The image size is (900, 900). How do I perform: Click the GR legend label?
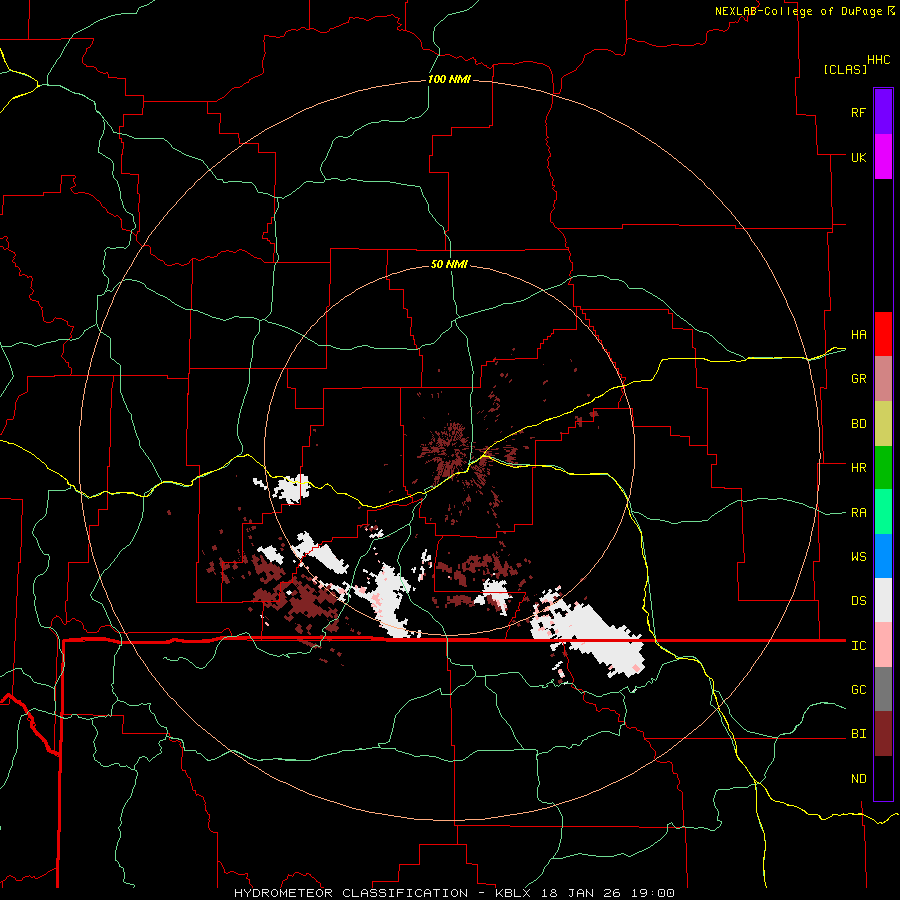point(858,379)
